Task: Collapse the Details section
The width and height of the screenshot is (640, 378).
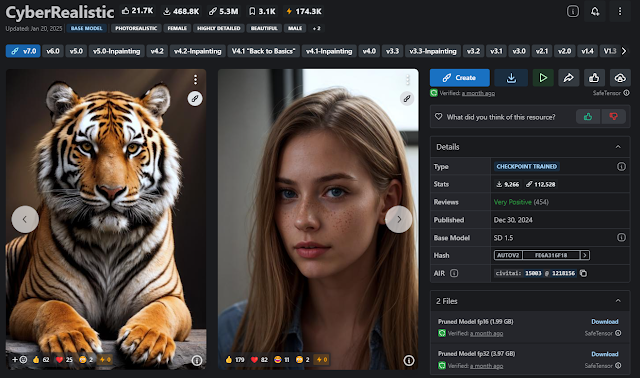Action: coord(618,147)
